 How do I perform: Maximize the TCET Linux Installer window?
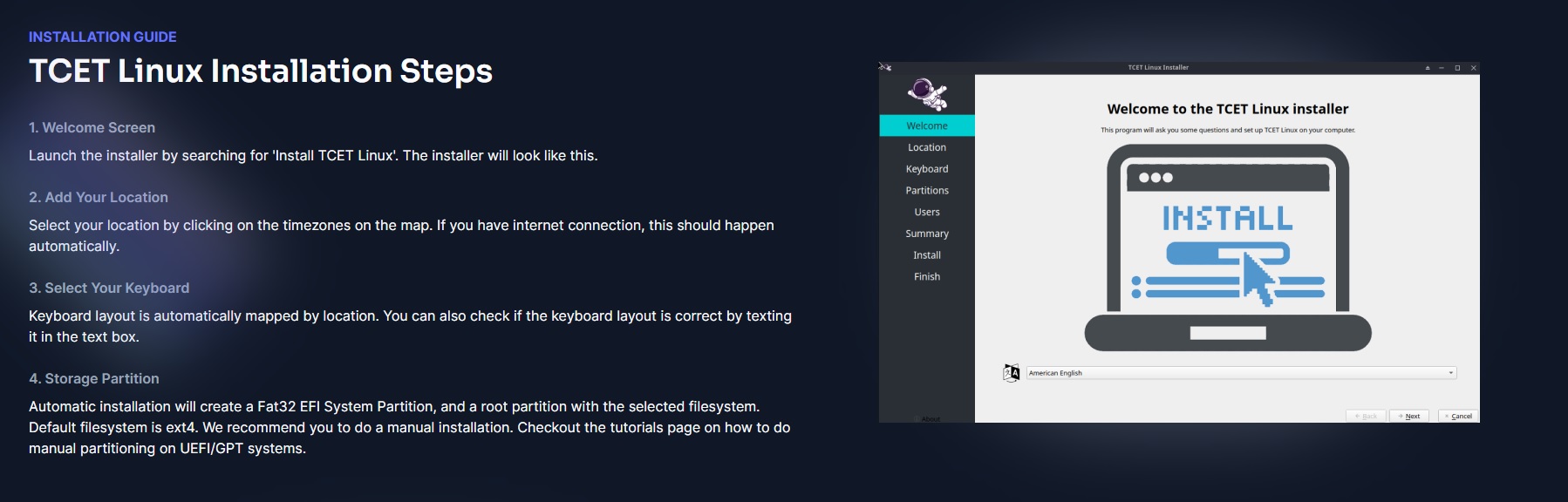pos(1457,67)
